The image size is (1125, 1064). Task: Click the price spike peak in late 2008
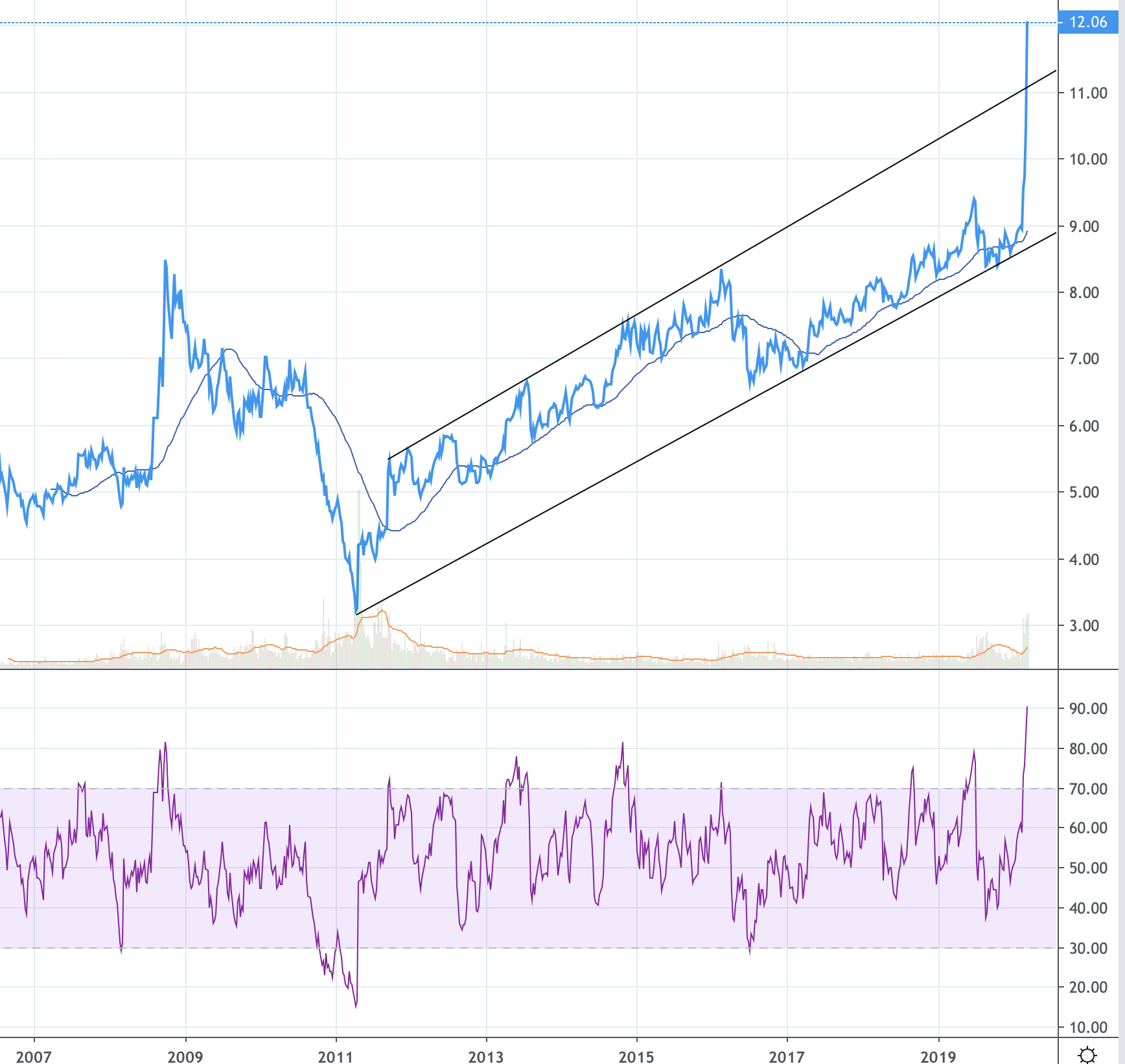165,261
